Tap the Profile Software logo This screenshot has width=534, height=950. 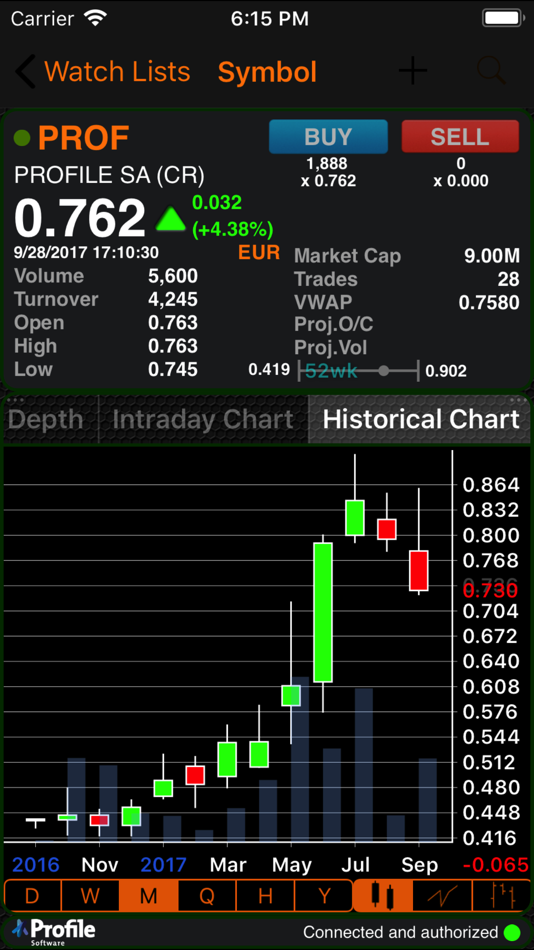(x=55, y=931)
